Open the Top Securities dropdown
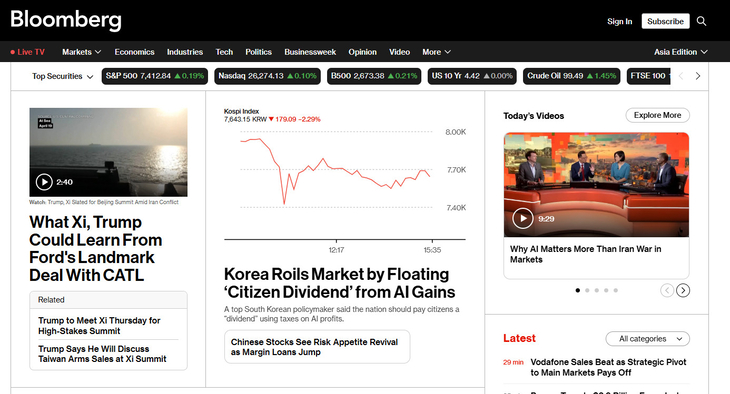The image size is (730, 394). click(62, 76)
